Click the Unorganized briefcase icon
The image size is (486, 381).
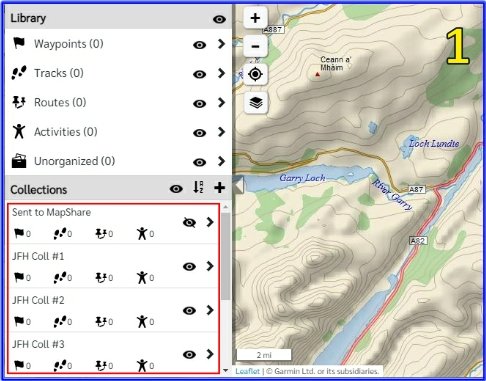19,161
